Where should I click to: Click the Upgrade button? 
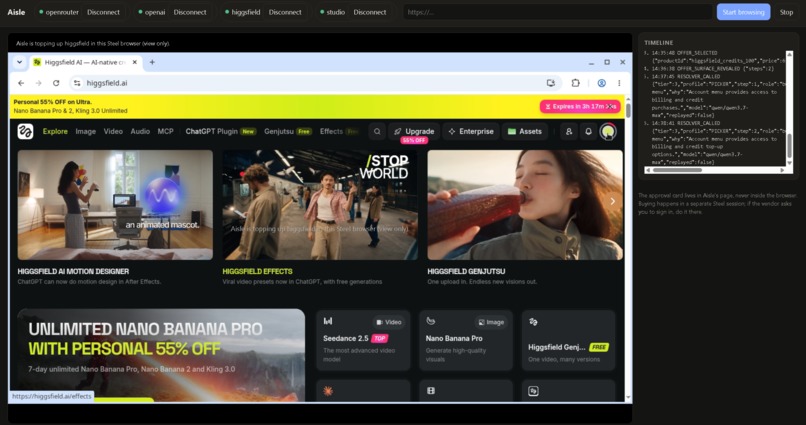(414, 132)
